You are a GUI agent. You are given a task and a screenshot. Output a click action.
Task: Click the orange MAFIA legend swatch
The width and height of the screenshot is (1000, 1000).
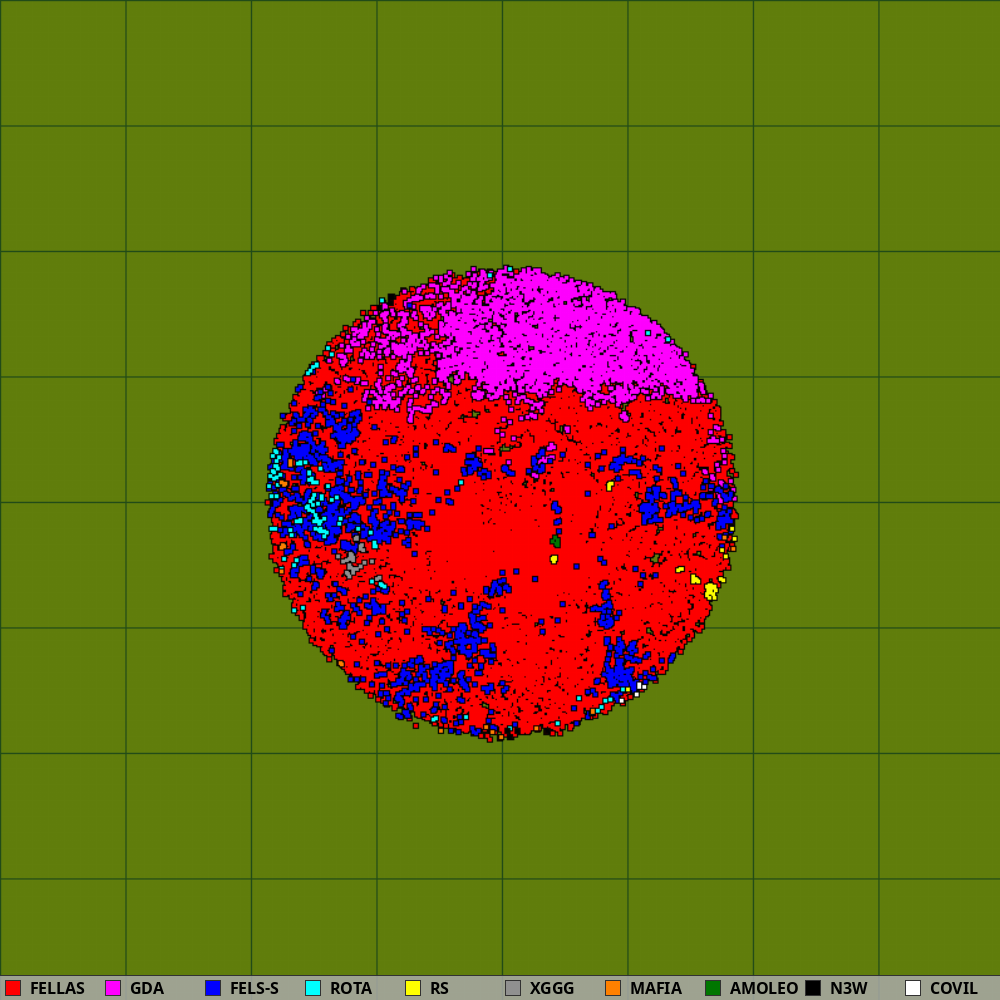pyautogui.click(x=613, y=988)
